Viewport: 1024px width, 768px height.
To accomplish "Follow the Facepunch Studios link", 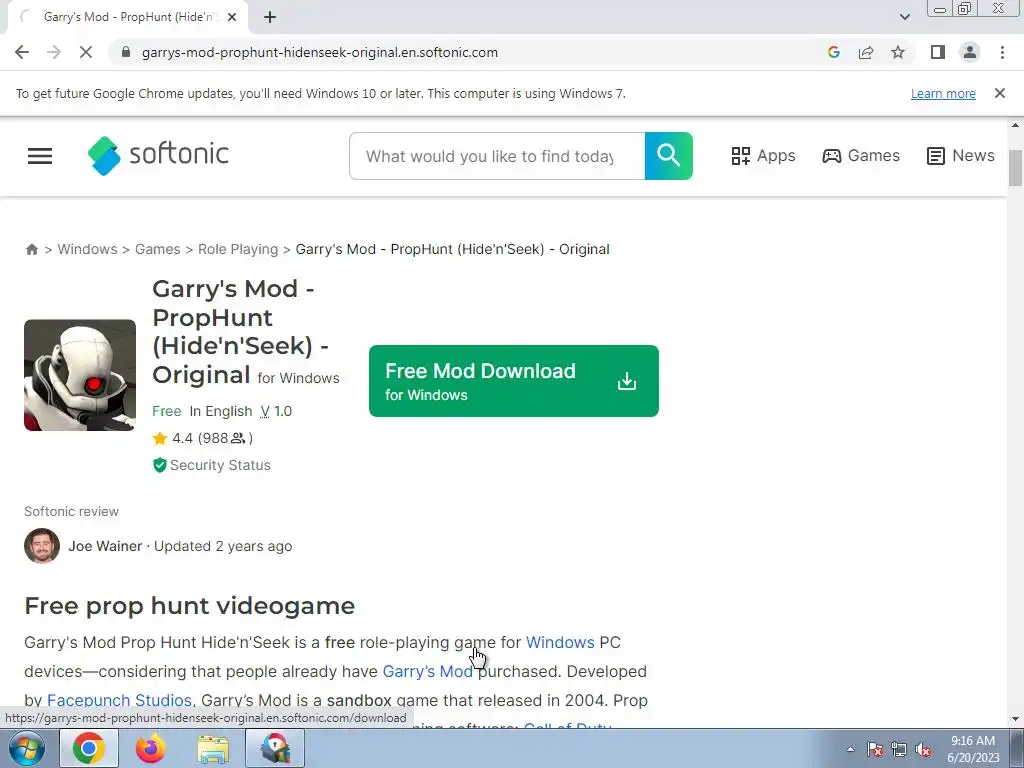I will [x=120, y=700].
